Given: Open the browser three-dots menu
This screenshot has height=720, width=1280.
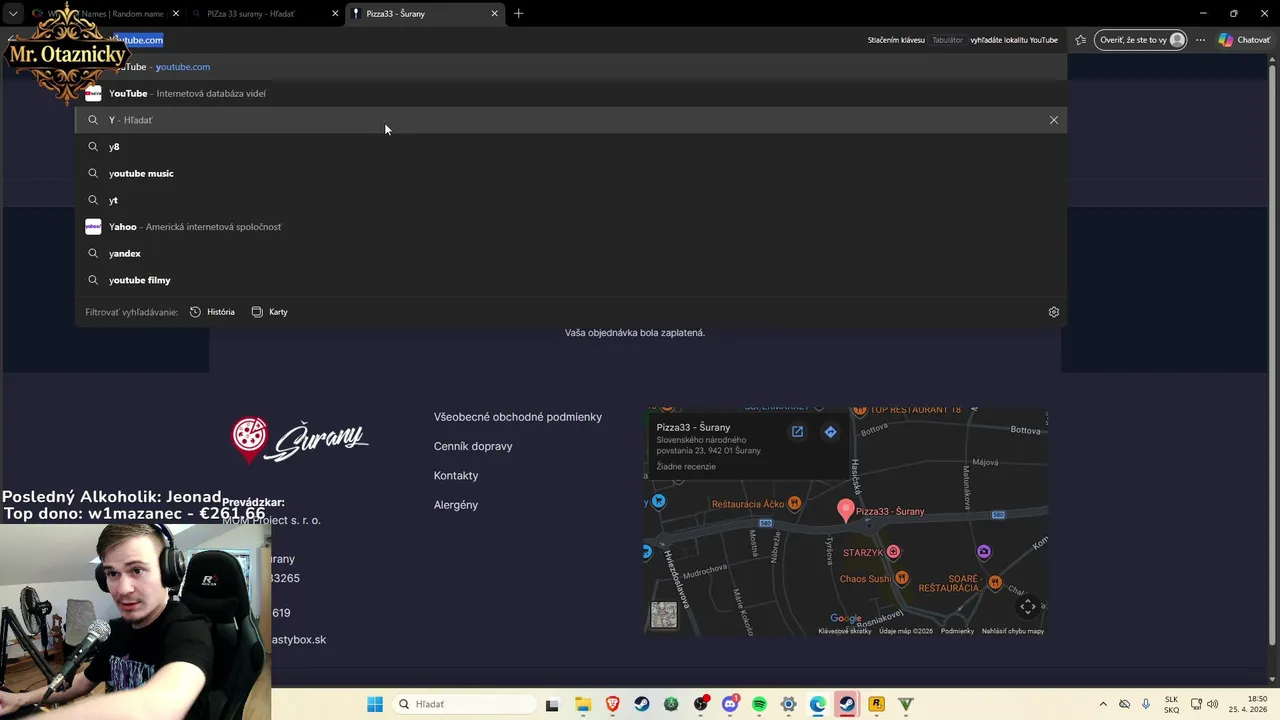Looking at the screenshot, I should [x=1200, y=40].
